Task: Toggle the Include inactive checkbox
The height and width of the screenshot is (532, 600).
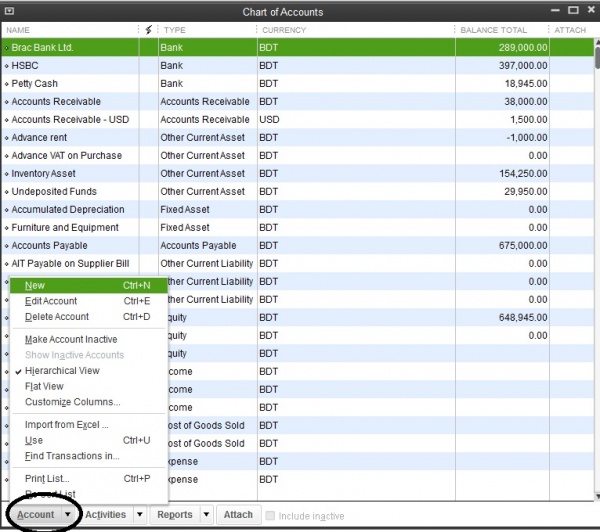Action: pyautogui.click(x=272, y=515)
